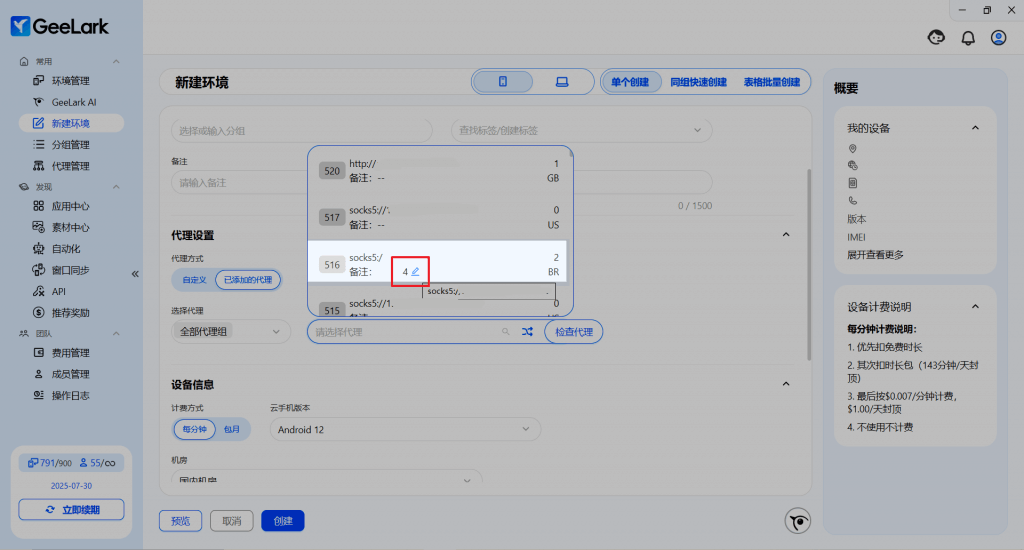The image size is (1024, 550).
Task: Collapse the 我的设备 section
Action: point(974,128)
